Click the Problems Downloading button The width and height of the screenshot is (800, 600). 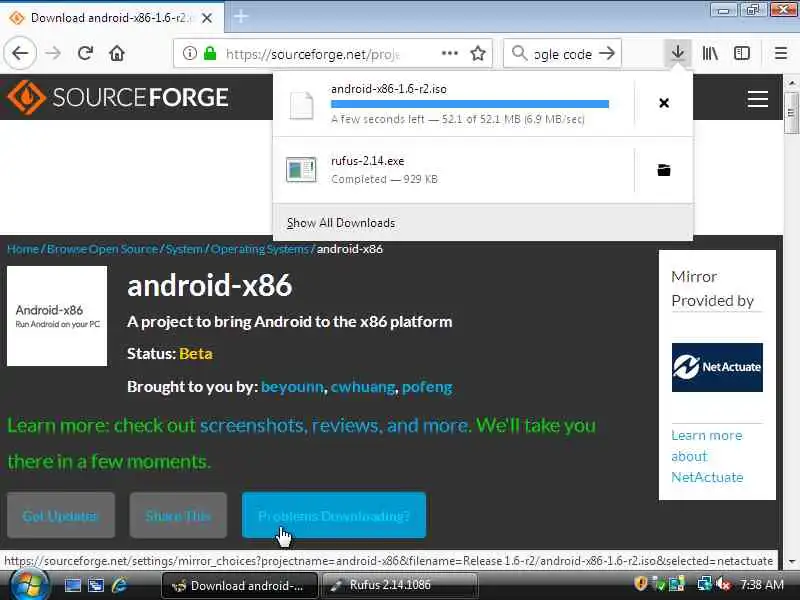click(x=334, y=515)
